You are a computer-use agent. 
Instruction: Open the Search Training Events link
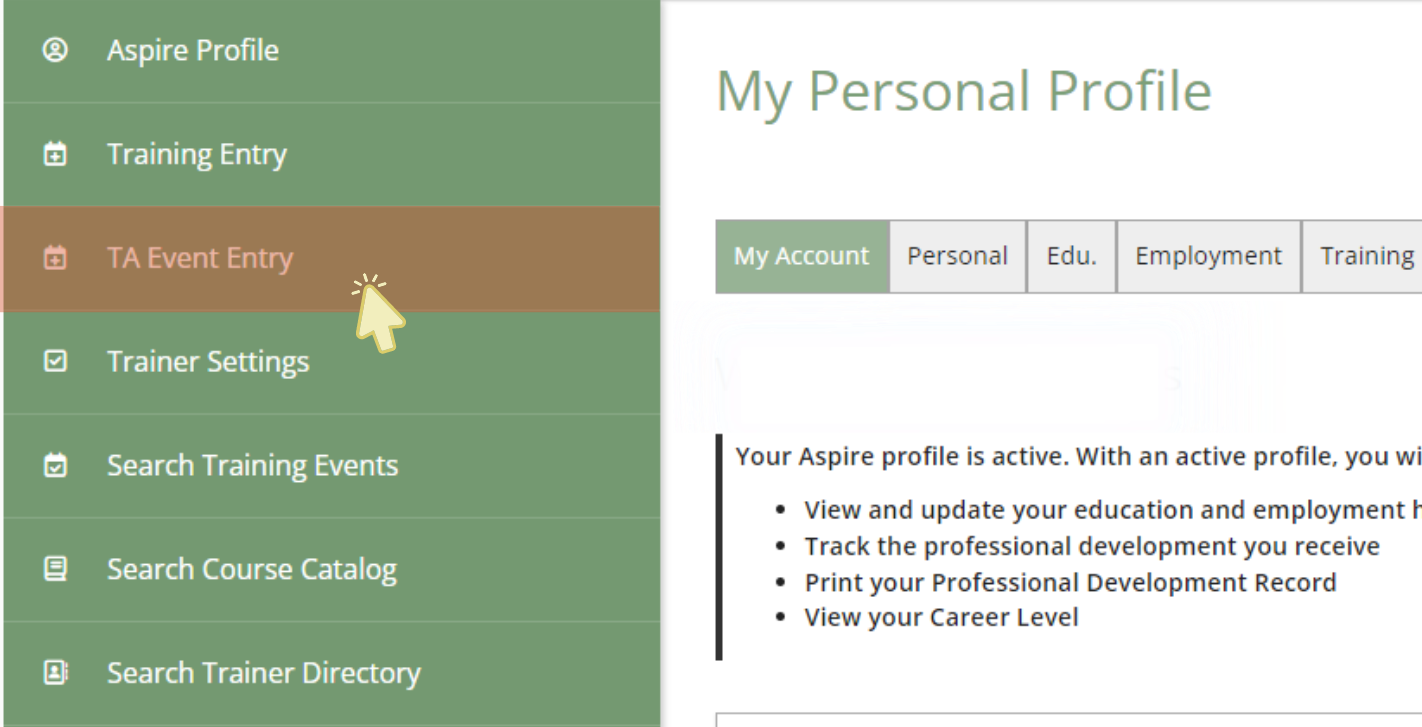click(252, 465)
